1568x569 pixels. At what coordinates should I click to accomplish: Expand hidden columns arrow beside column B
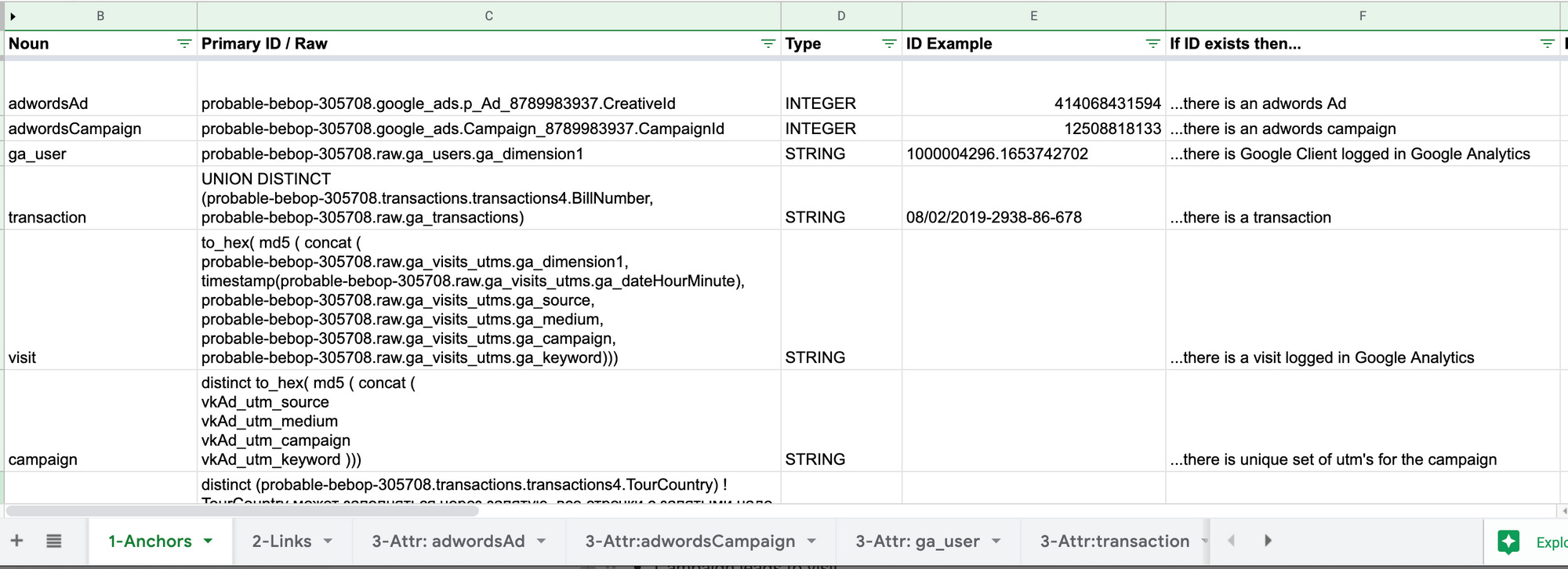click(x=13, y=16)
